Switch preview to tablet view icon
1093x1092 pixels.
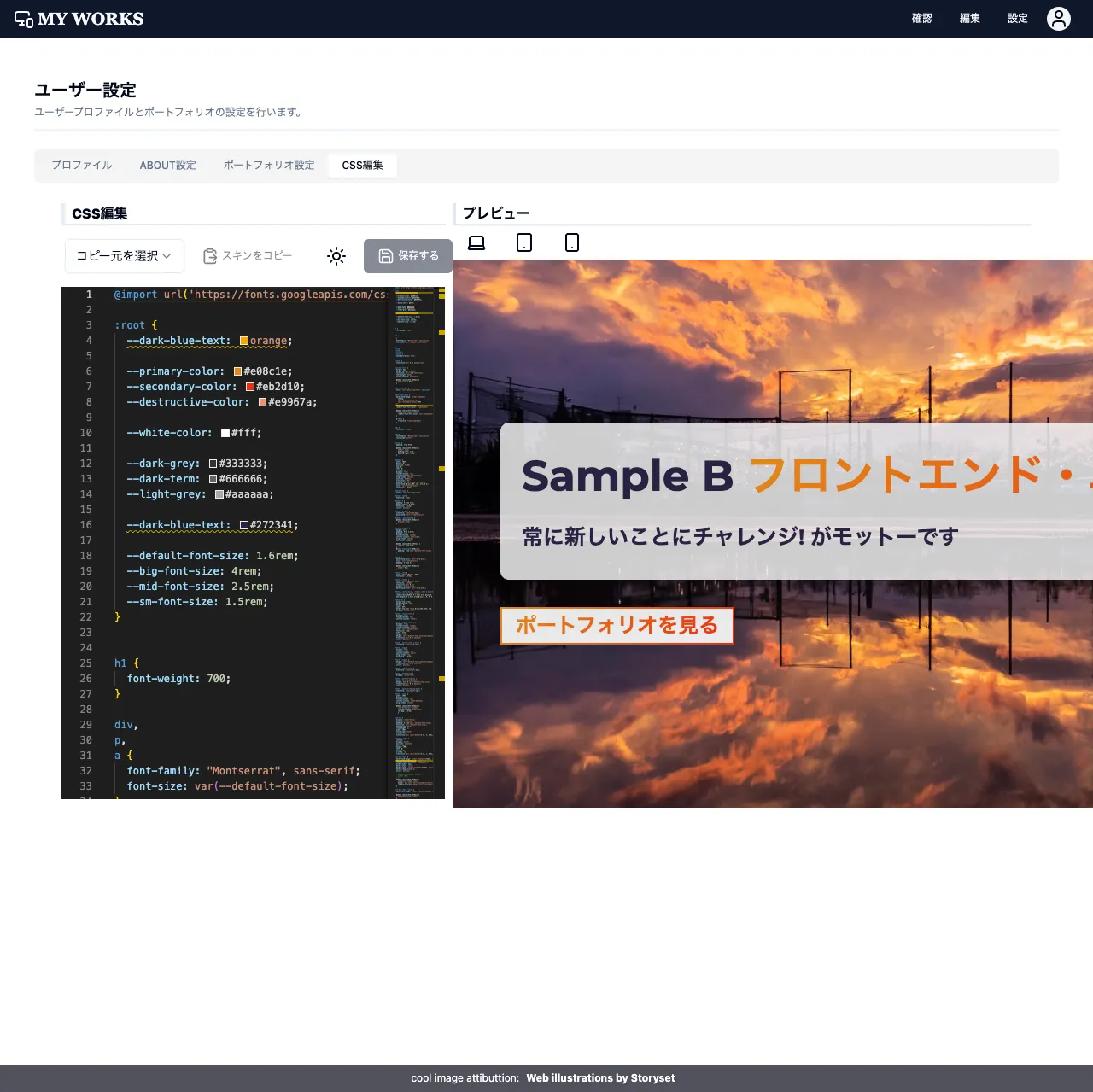[523, 242]
